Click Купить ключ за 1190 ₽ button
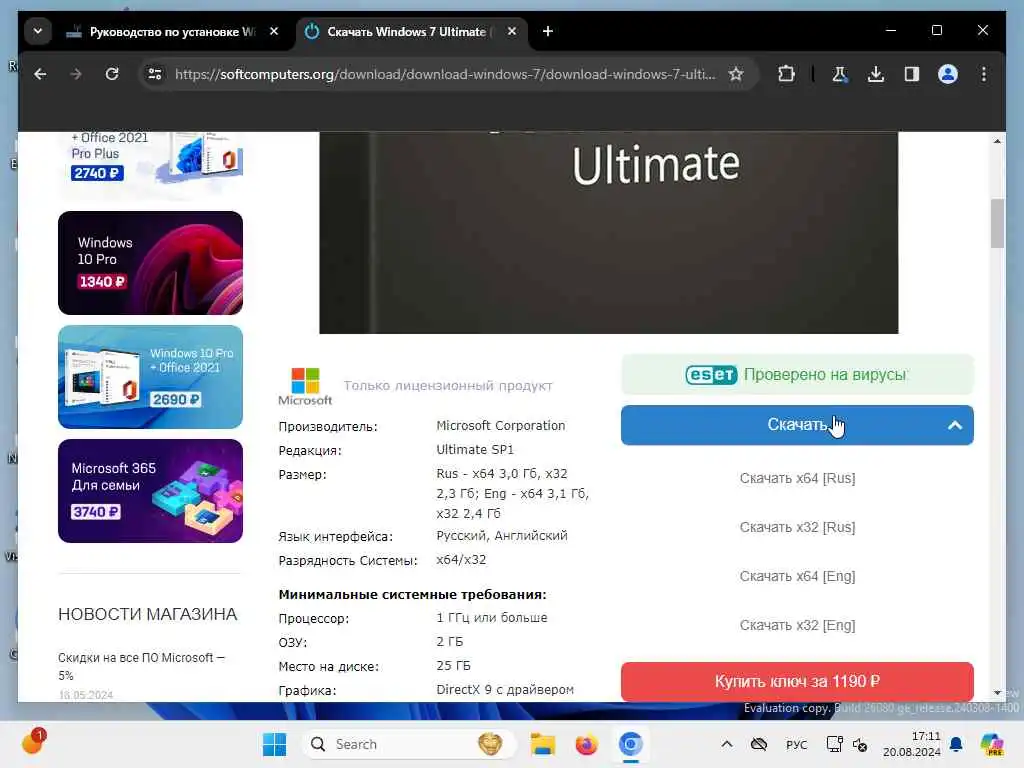 [797, 681]
